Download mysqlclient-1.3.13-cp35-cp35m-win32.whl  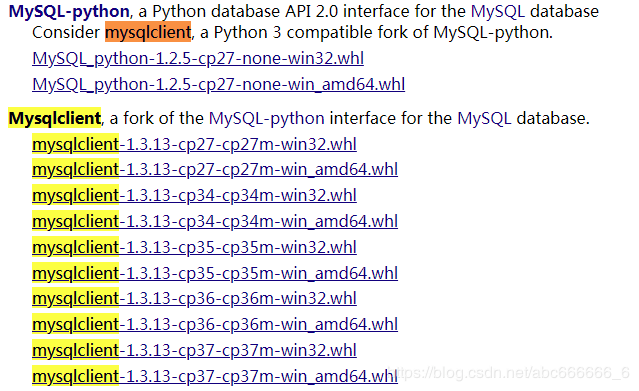194,247
